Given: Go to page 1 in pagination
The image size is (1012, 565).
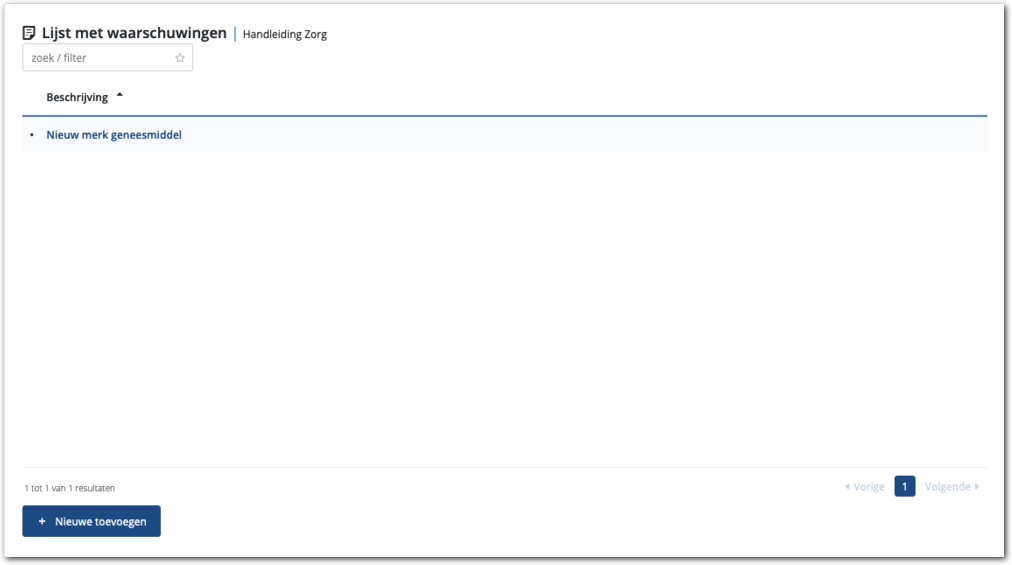Looking at the screenshot, I should pyautogui.click(x=904, y=487).
